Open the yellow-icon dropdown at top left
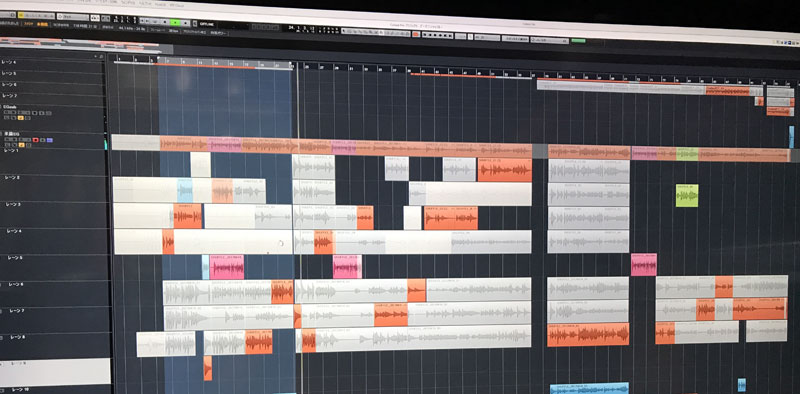The width and height of the screenshot is (800, 394). pyautogui.click(x=36, y=16)
